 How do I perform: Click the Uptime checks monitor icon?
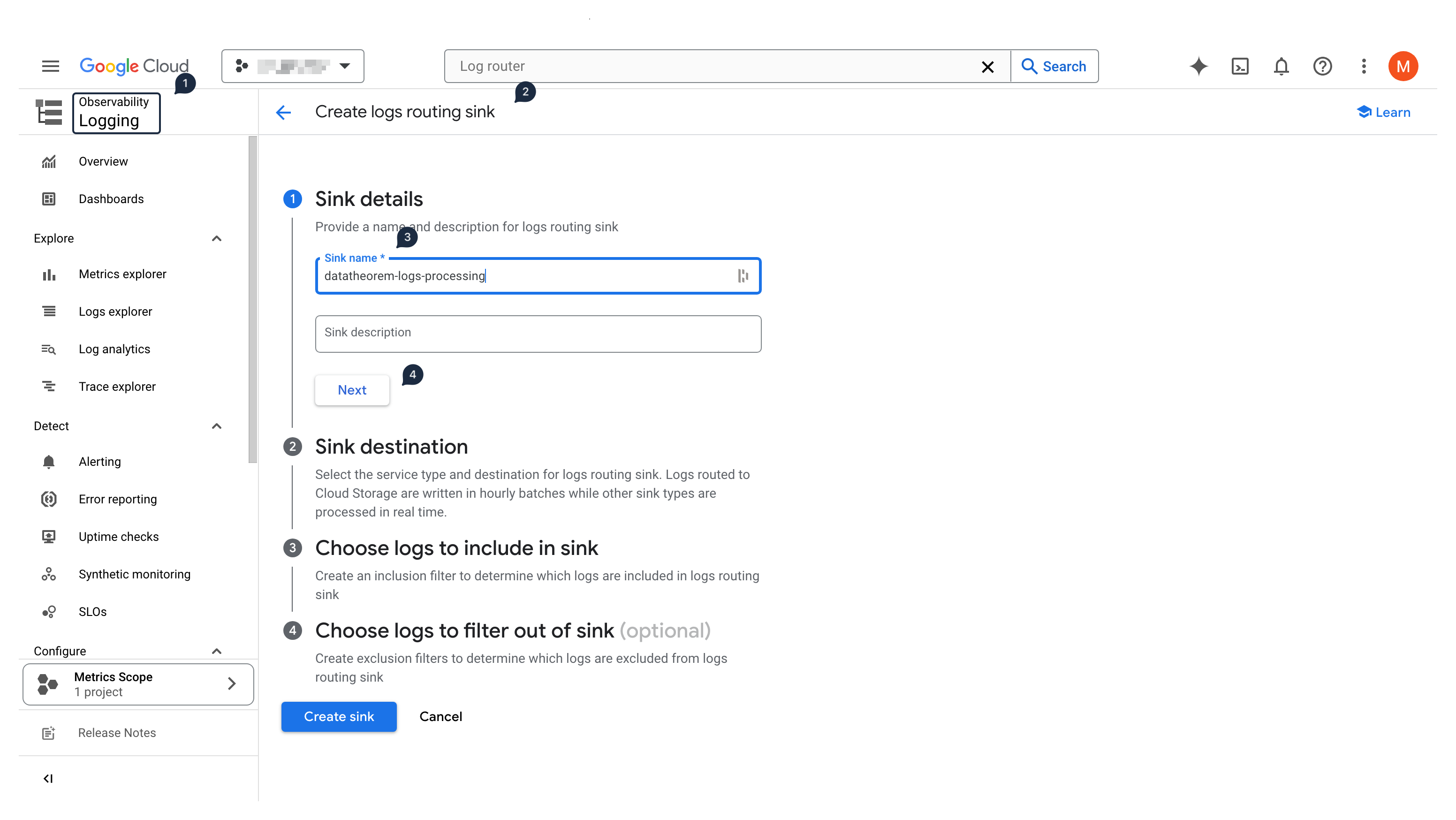[49, 537]
